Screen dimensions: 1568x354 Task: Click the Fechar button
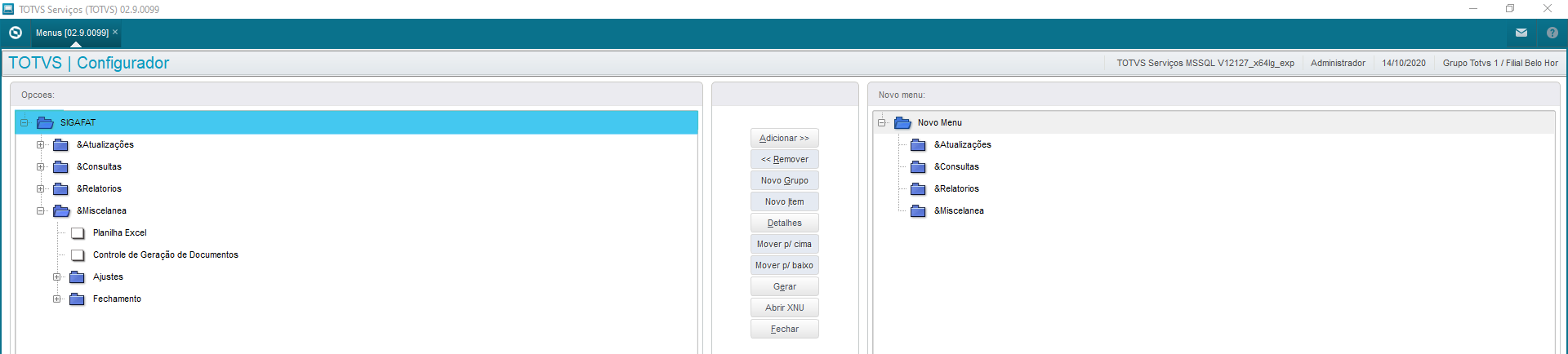pos(784,329)
